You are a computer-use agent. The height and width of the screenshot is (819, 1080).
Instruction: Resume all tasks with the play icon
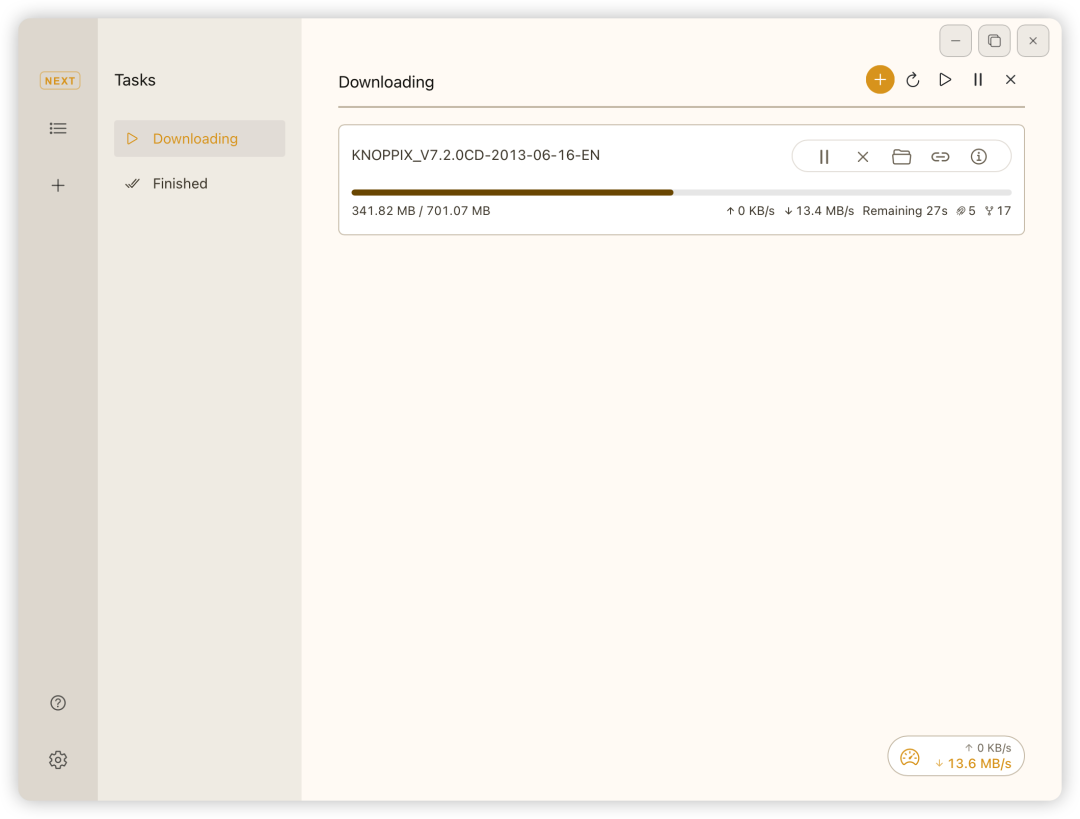(x=945, y=80)
